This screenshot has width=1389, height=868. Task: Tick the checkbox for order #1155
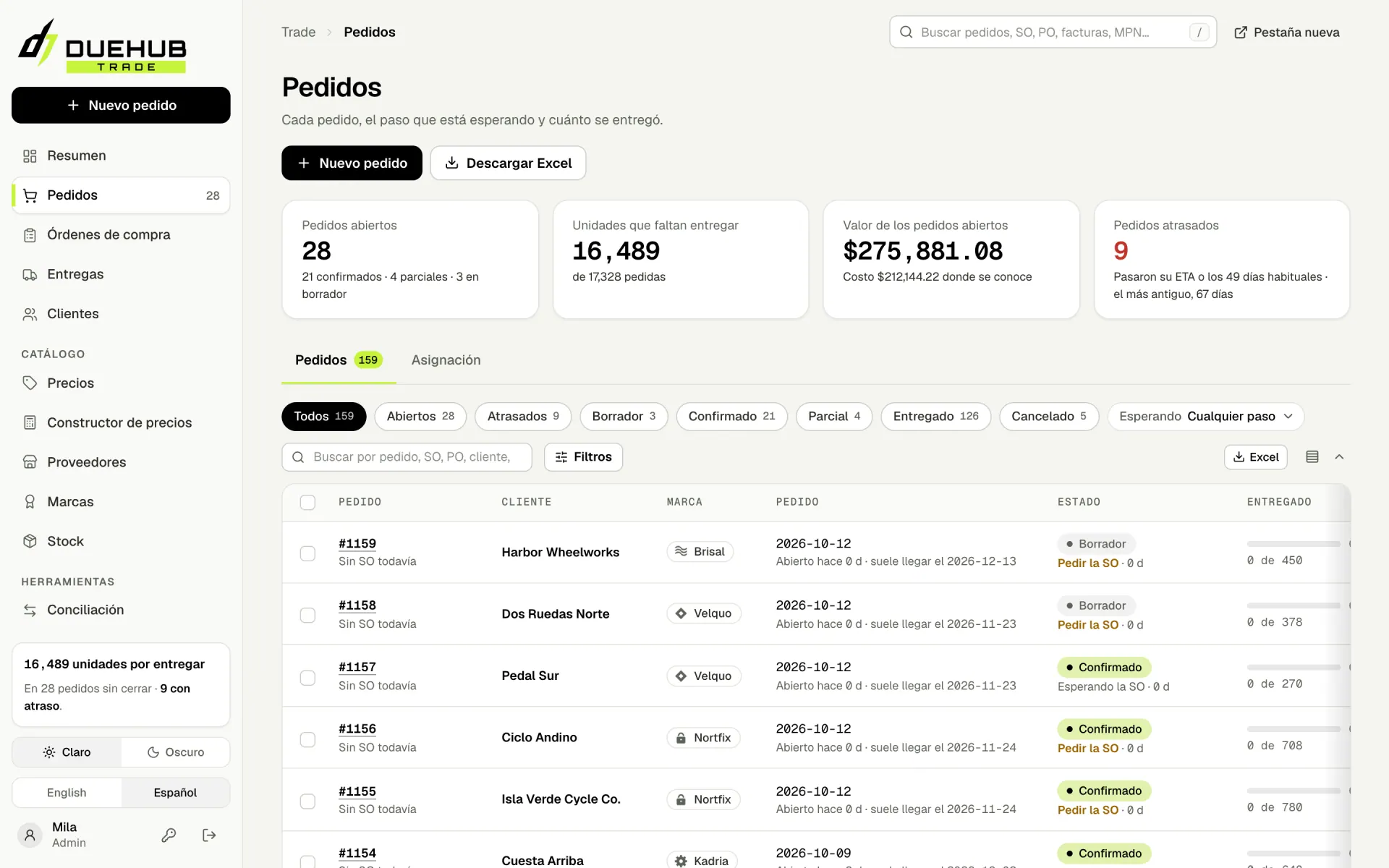coord(307,801)
